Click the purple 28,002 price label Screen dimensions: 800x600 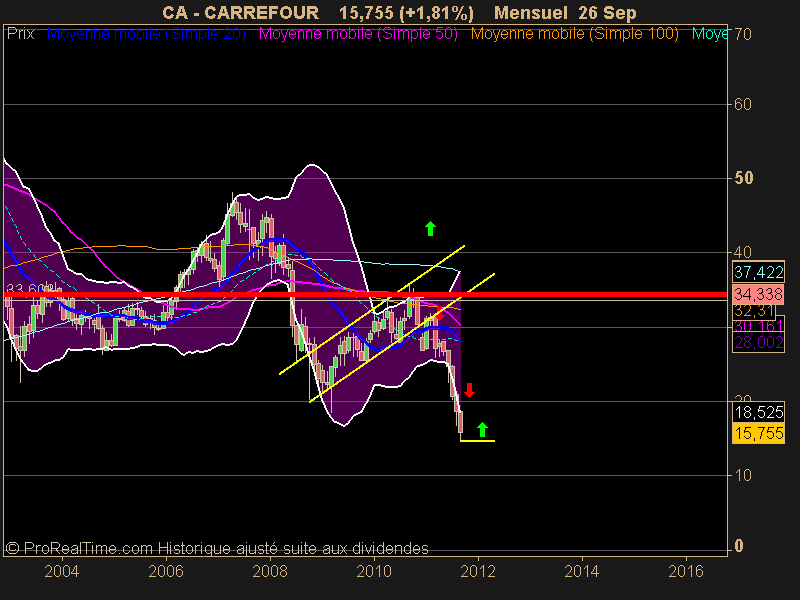[x=759, y=342]
